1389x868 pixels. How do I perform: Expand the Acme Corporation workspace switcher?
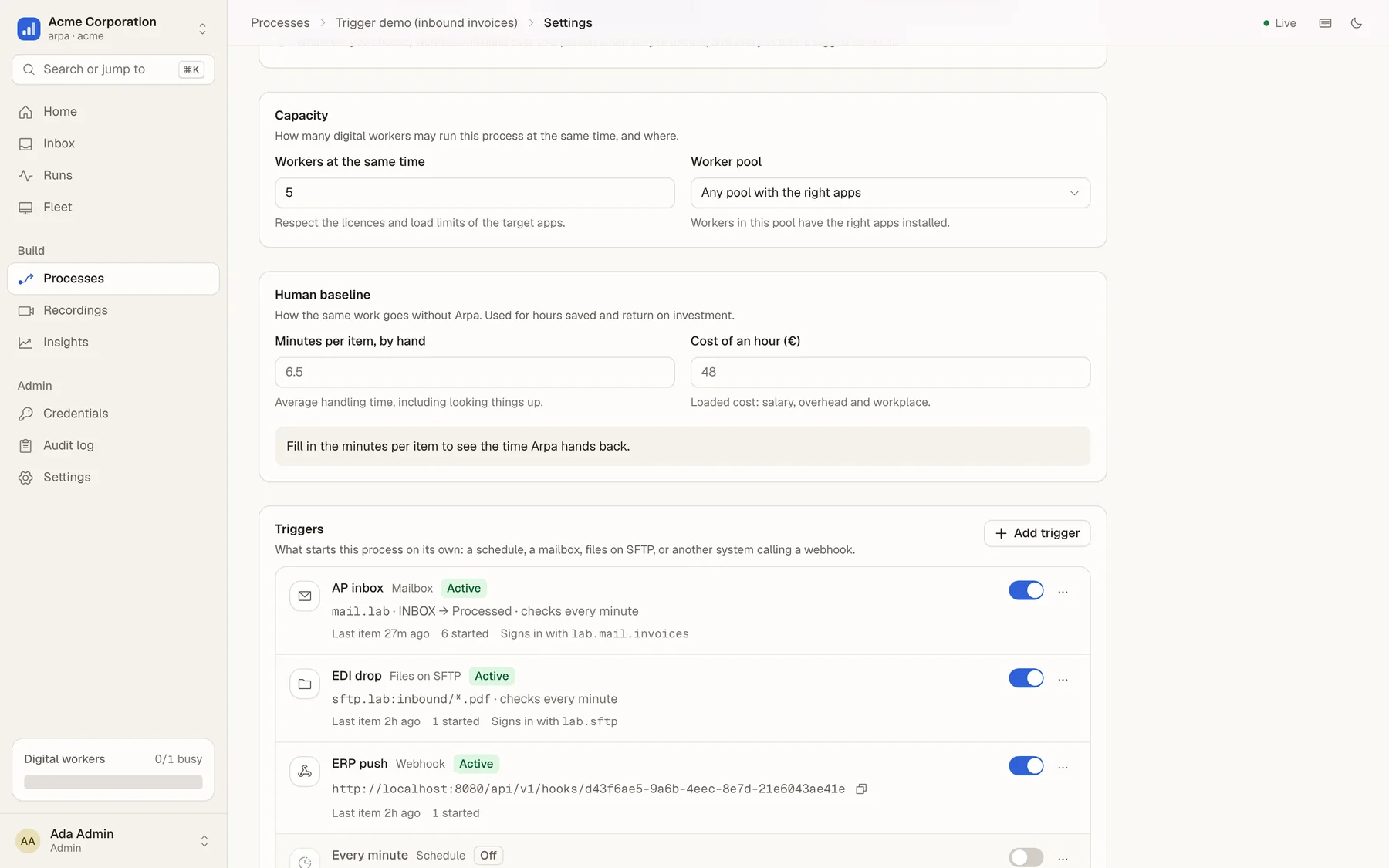click(x=202, y=29)
